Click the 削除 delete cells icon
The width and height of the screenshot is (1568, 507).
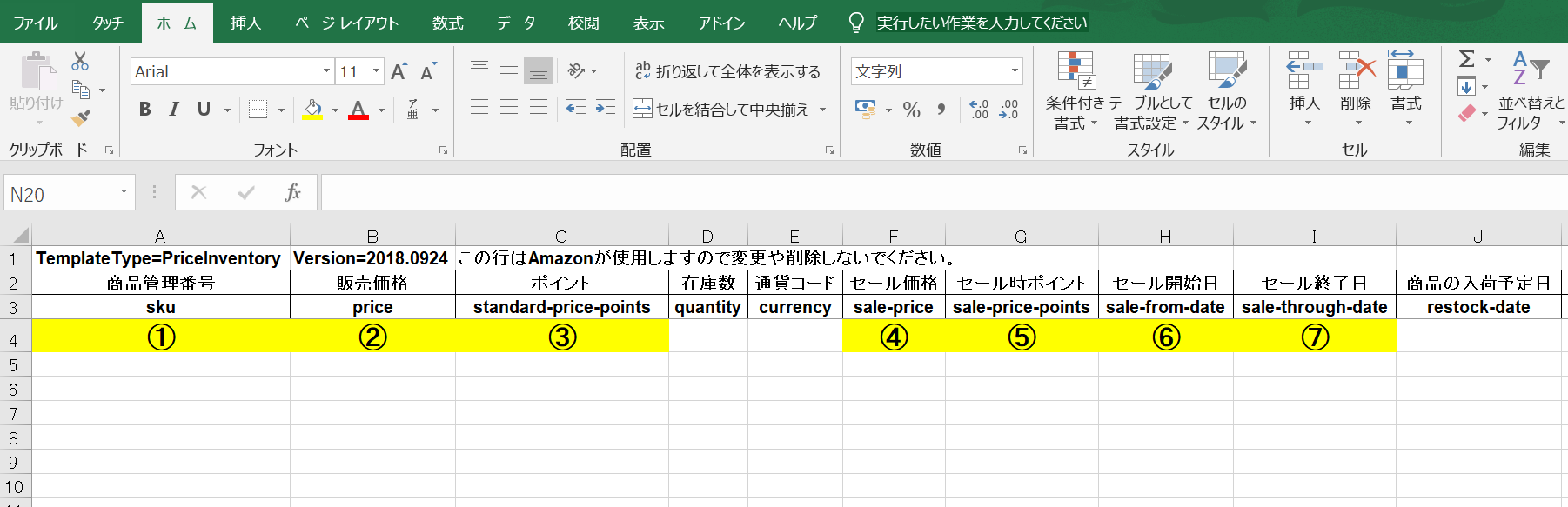point(1356,70)
